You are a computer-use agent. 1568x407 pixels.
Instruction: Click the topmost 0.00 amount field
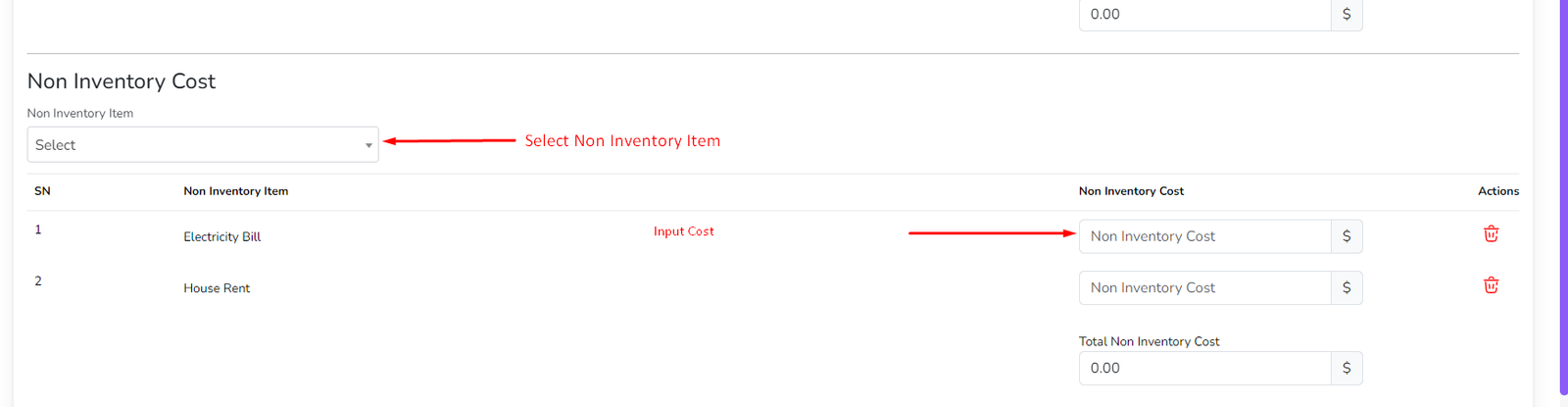tap(1204, 15)
